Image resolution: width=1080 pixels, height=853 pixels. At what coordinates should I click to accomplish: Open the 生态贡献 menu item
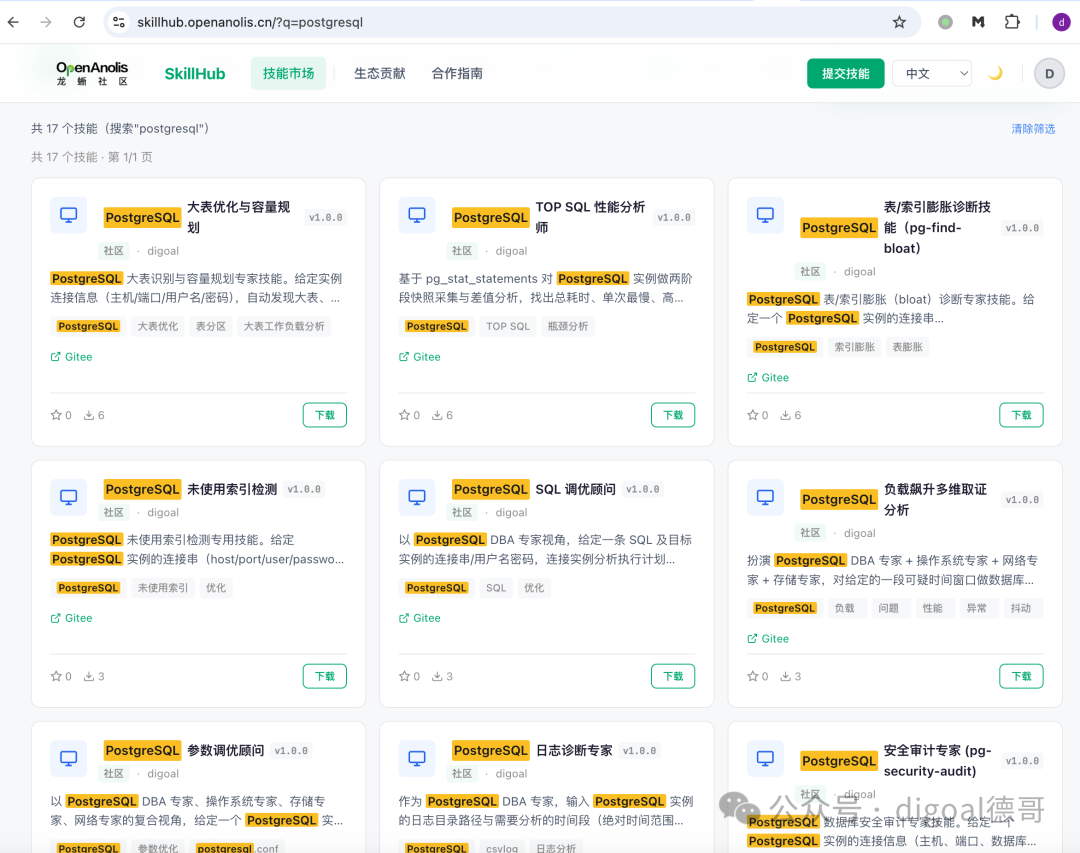click(380, 73)
